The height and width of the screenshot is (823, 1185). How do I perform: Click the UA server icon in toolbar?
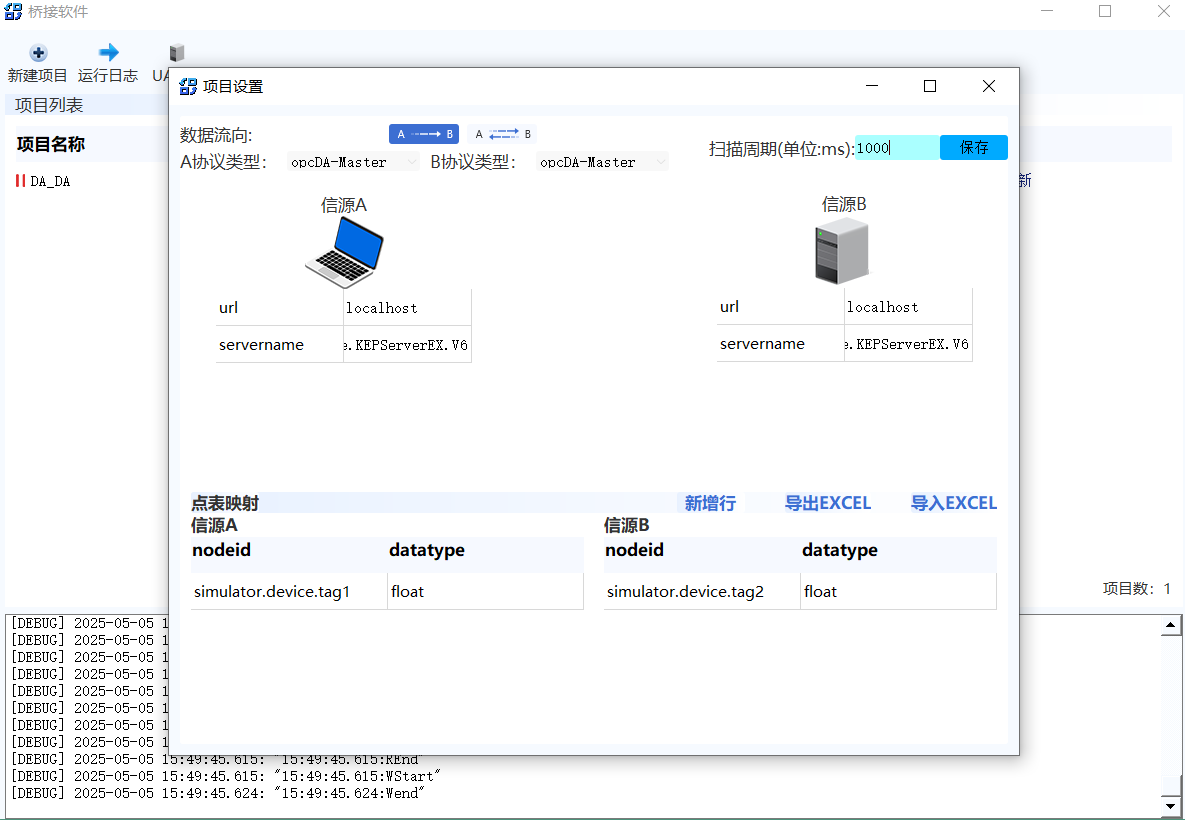[x=177, y=53]
